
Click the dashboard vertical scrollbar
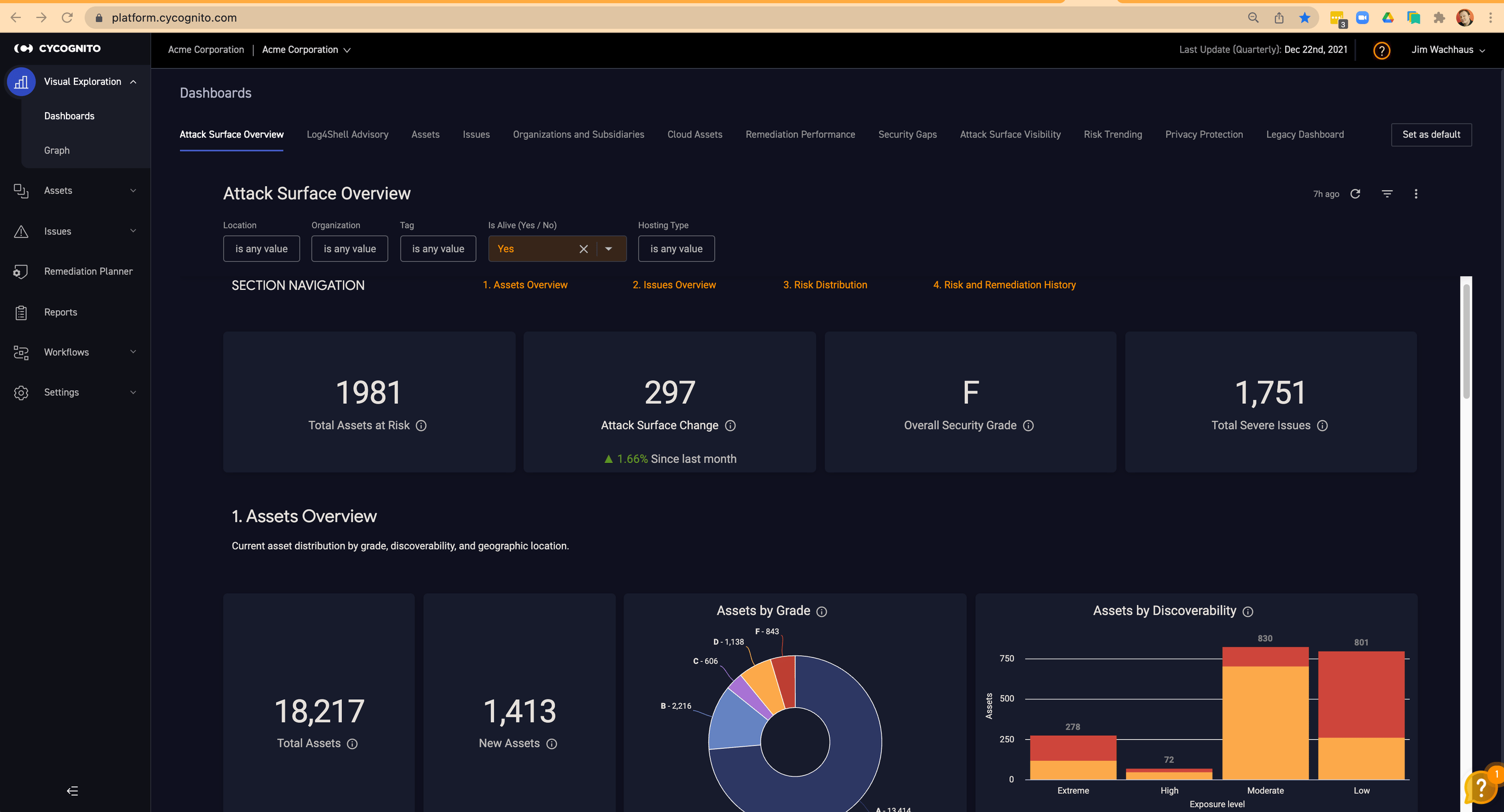tap(1466, 342)
